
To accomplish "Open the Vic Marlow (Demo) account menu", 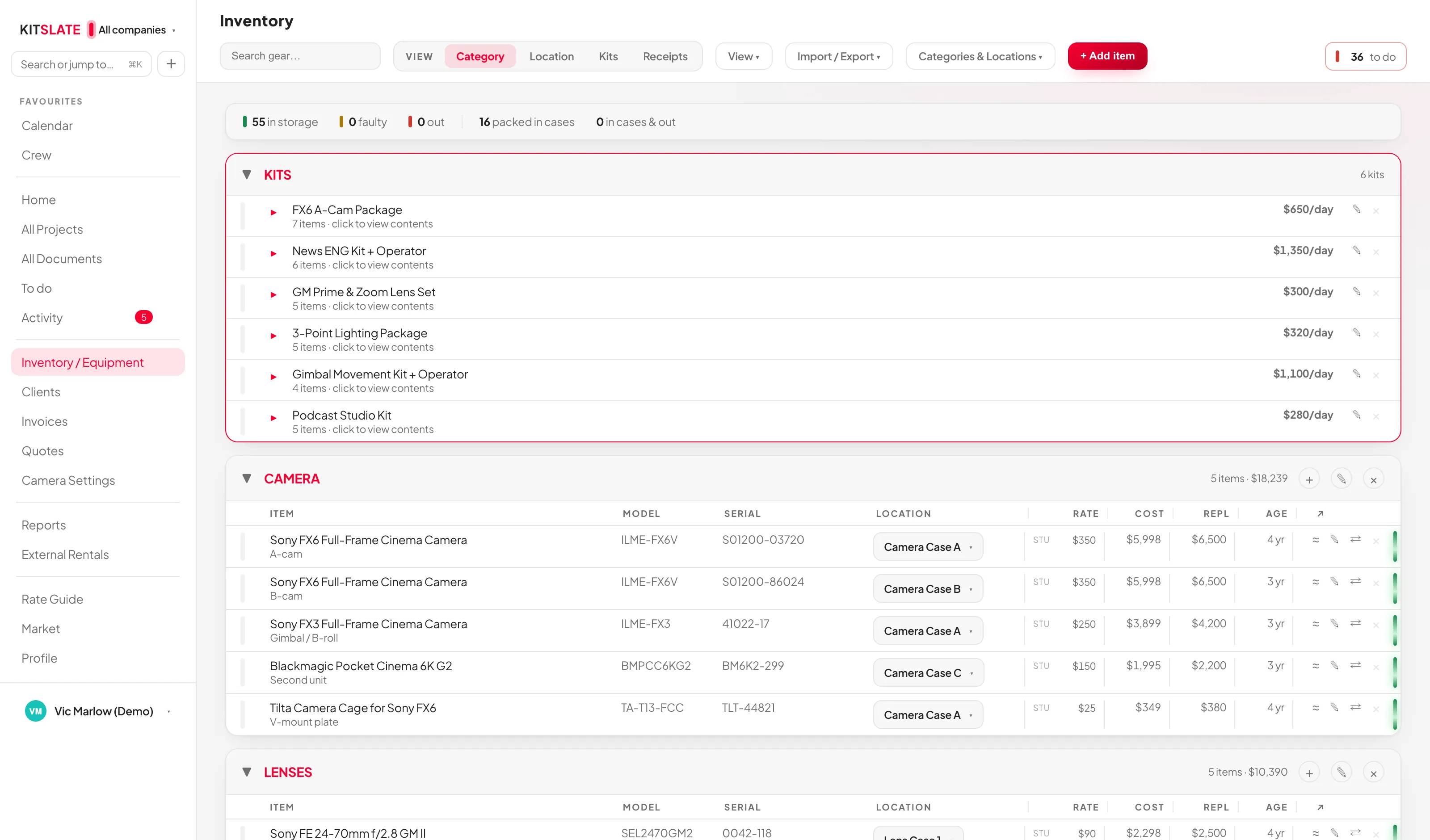I will [97, 711].
